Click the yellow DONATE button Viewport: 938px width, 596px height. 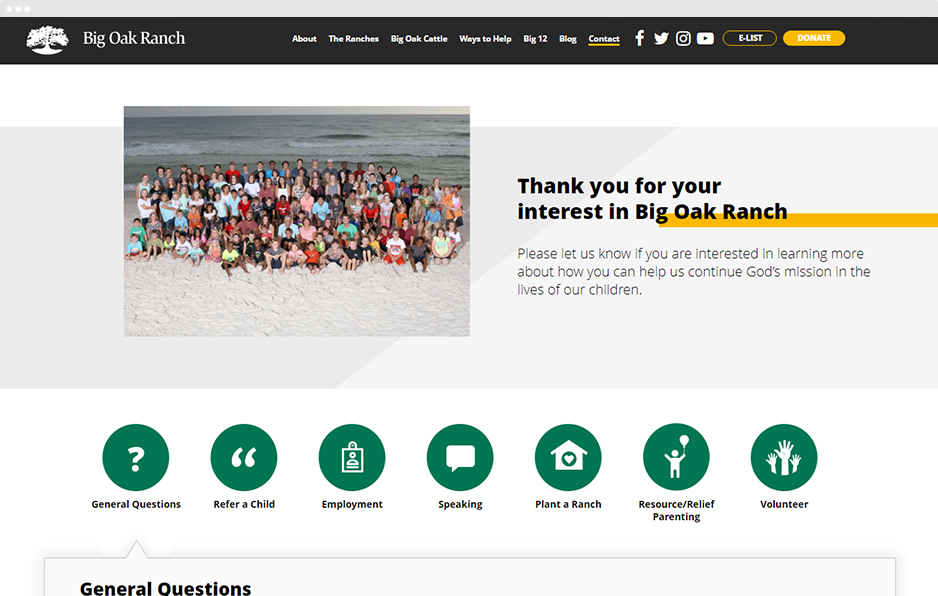(x=814, y=38)
